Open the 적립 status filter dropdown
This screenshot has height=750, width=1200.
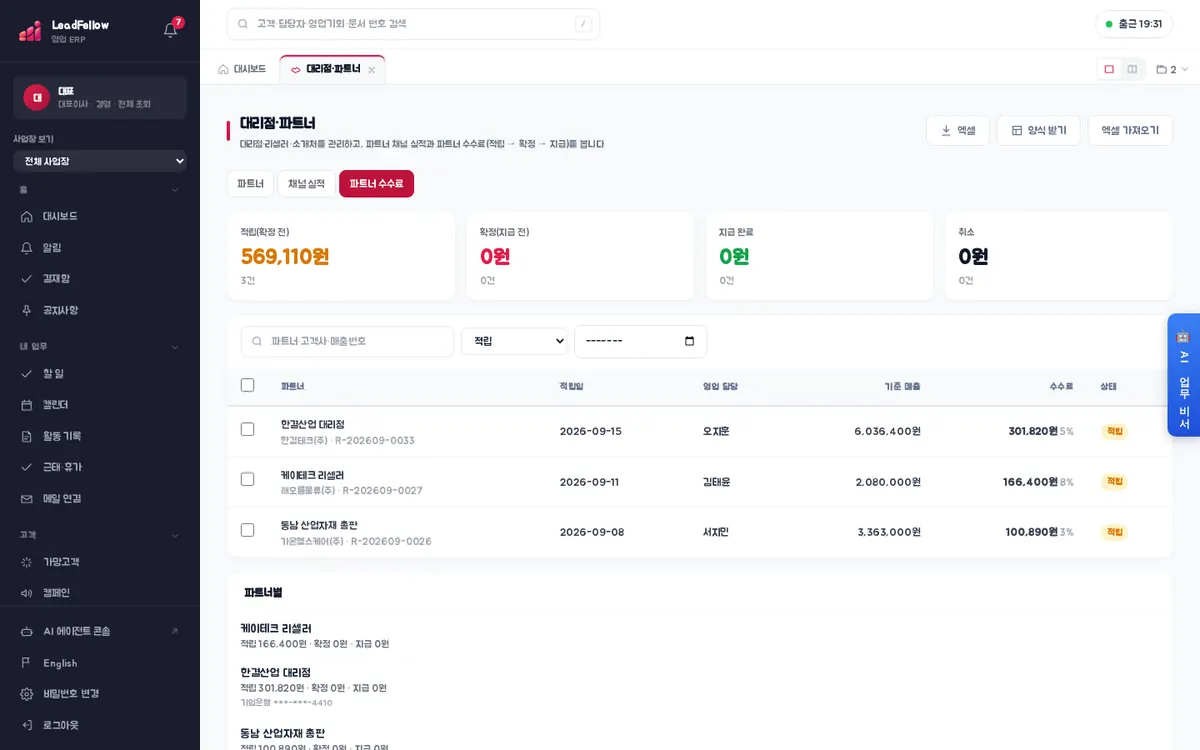(514, 341)
